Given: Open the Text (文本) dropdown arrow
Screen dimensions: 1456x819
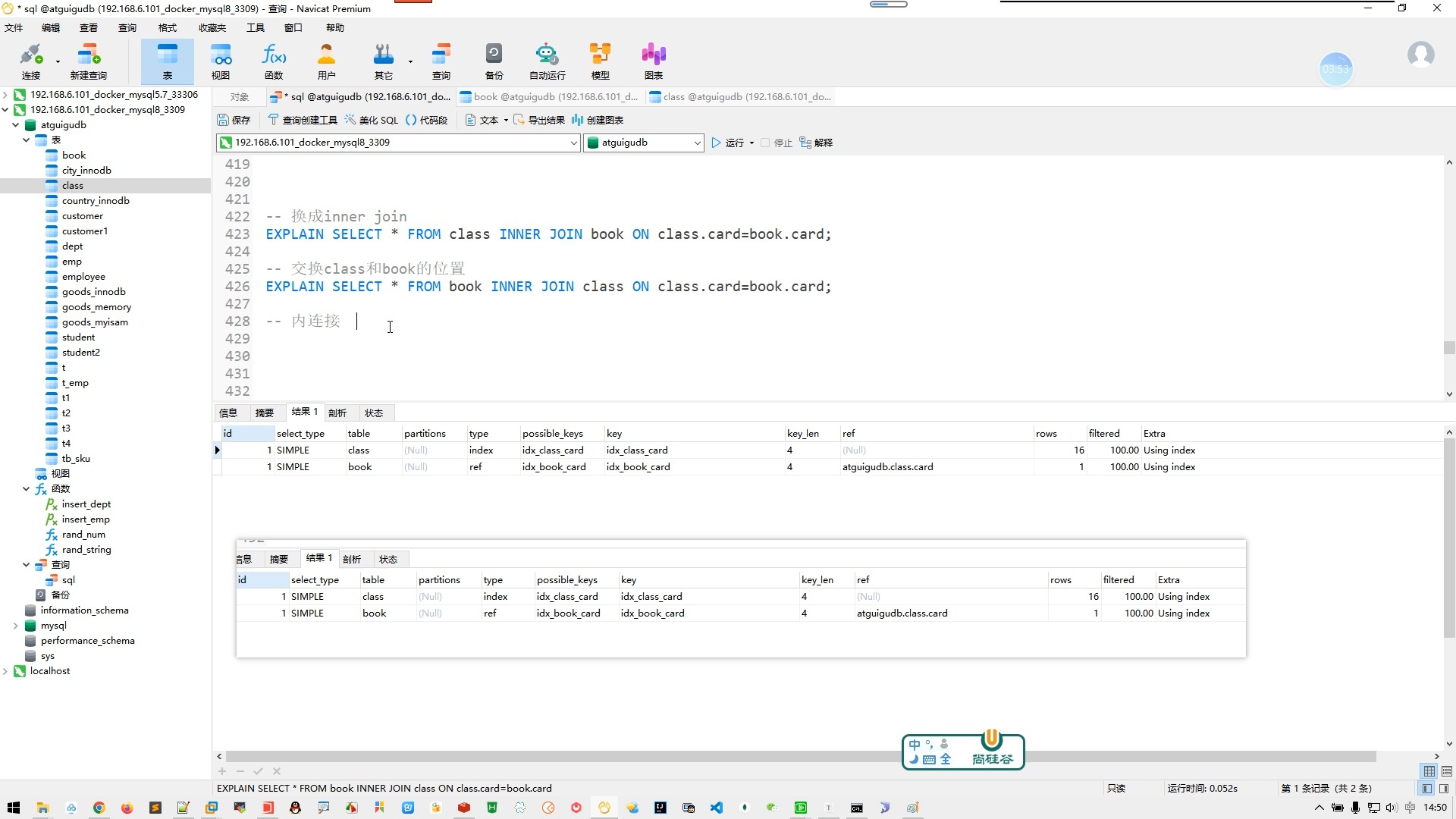Looking at the screenshot, I should 506,120.
